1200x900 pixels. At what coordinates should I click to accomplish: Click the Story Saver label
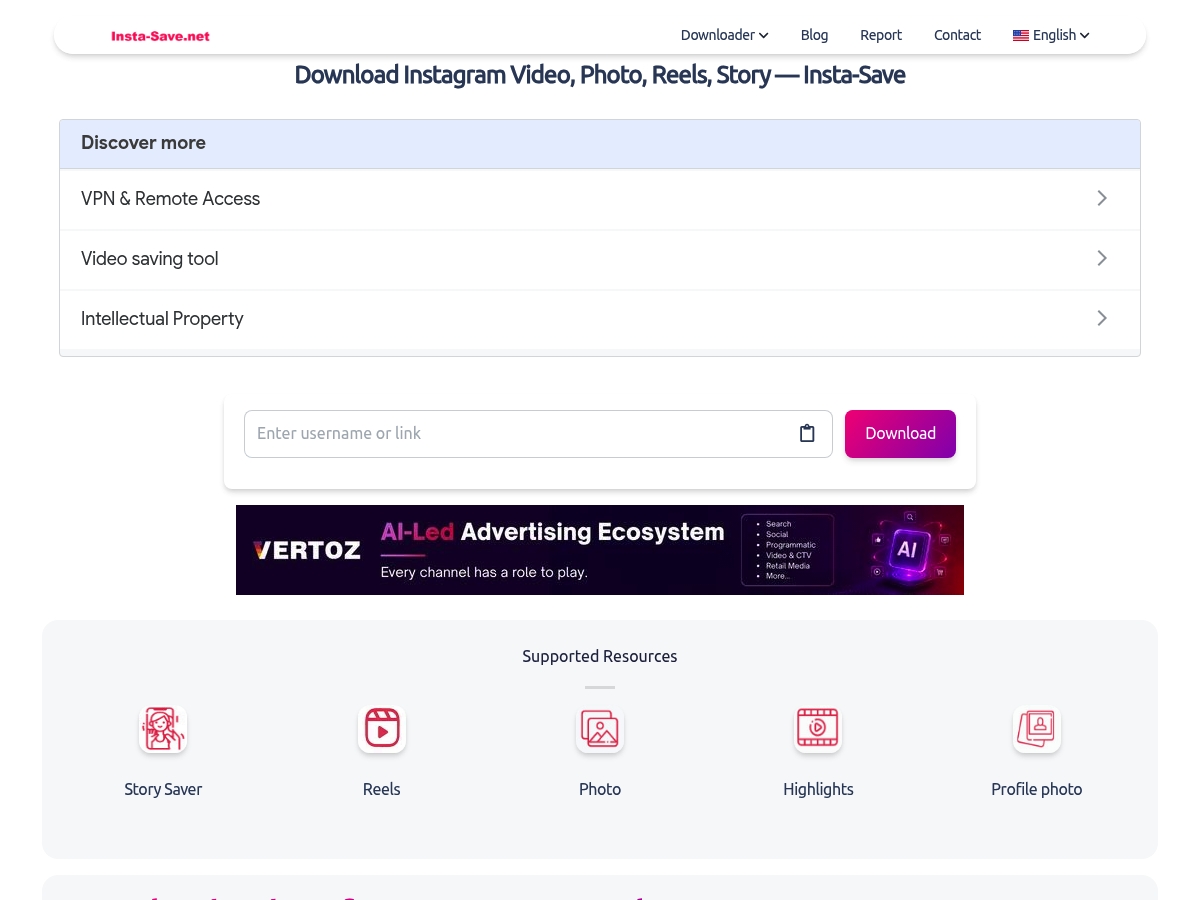click(x=163, y=789)
